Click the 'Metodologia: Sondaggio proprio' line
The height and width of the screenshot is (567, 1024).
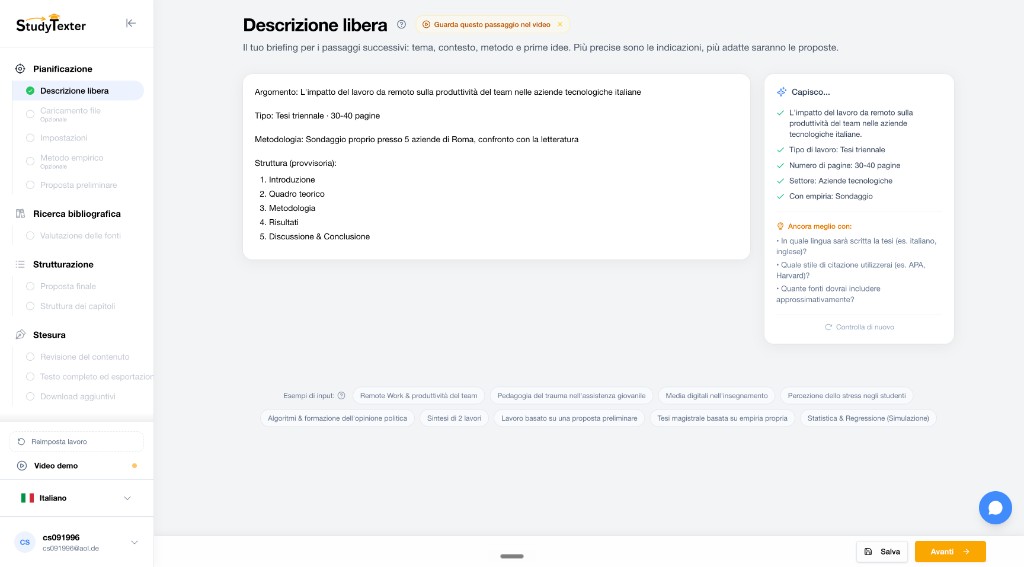coord(416,139)
